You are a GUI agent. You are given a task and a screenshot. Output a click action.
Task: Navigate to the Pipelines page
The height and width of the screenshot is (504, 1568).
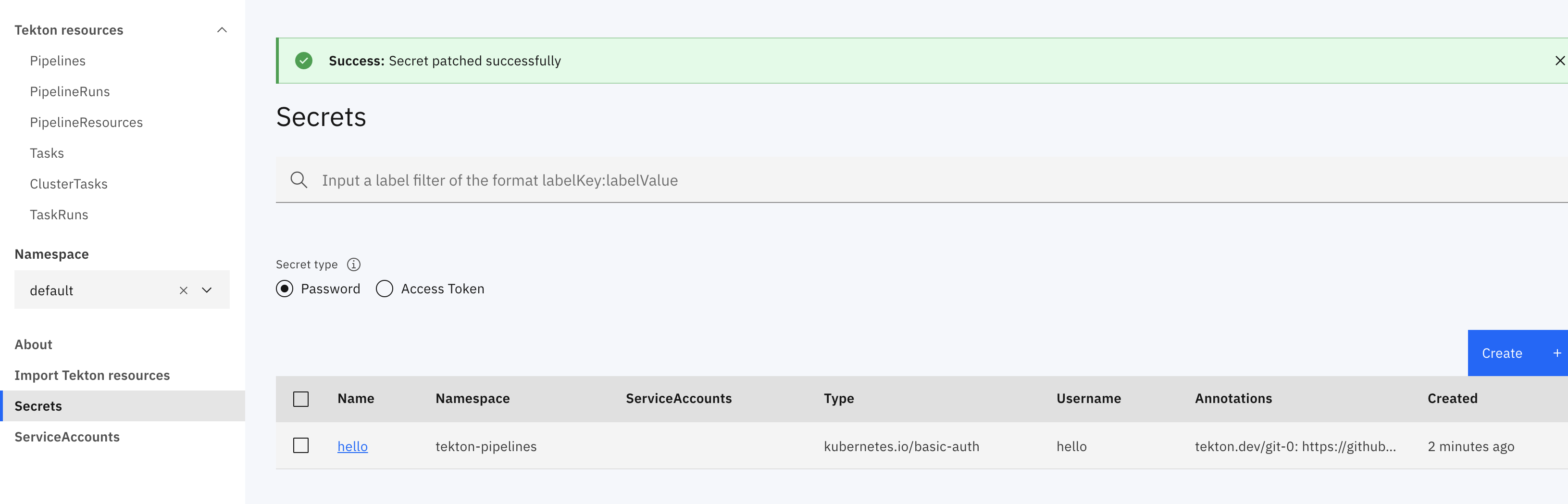[57, 60]
